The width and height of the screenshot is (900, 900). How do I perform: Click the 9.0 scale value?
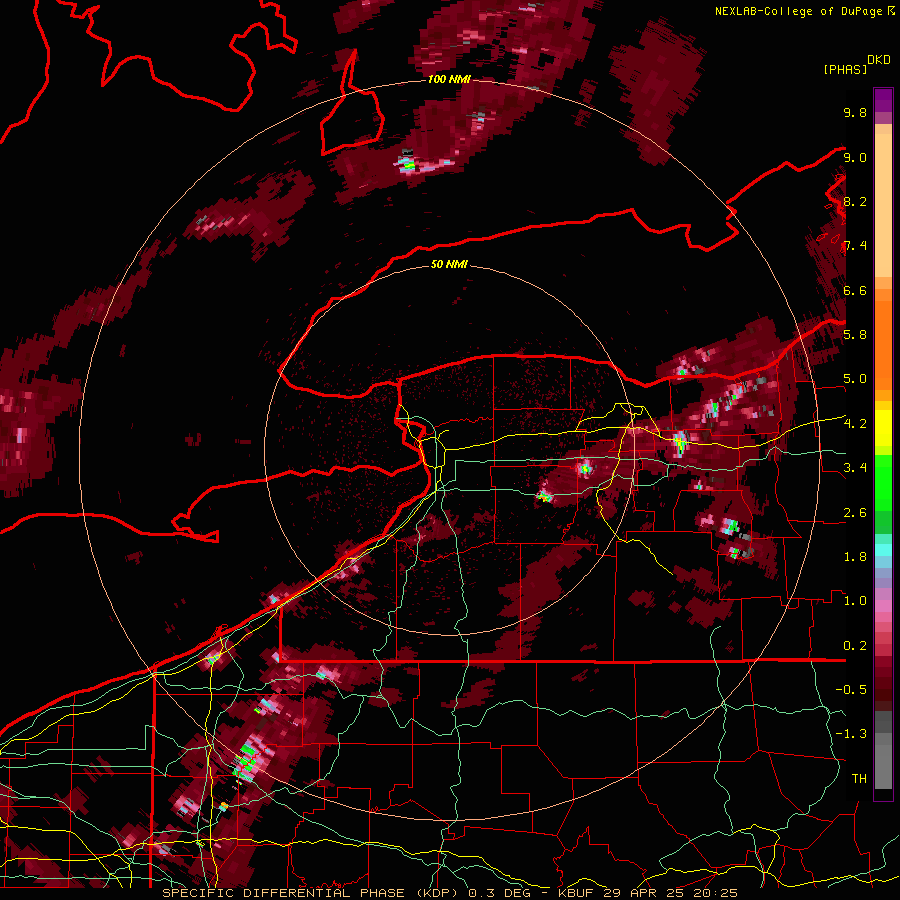[855, 157]
